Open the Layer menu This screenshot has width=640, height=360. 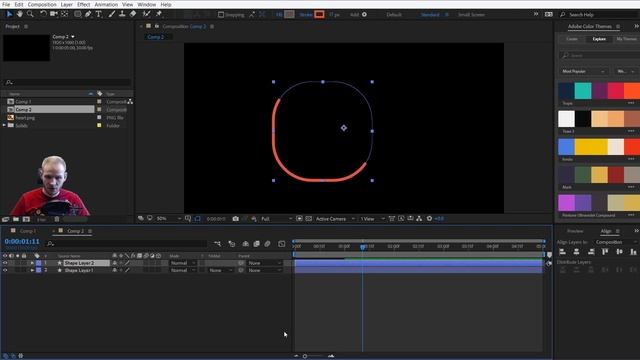pyautogui.click(x=67, y=4)
